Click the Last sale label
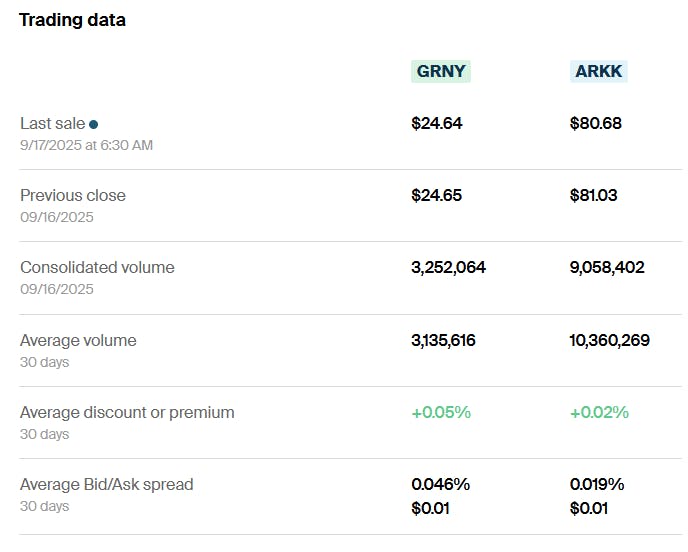This screenshot has width=688, height=552. pyautogui.click(x=53, y=124)
